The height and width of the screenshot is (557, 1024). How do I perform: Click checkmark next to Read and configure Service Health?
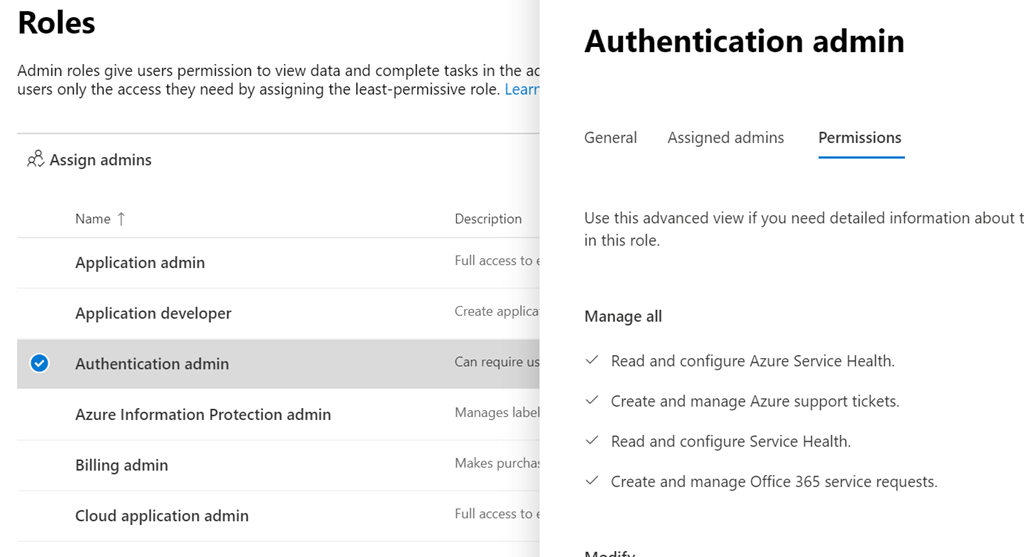coord(592,441)
